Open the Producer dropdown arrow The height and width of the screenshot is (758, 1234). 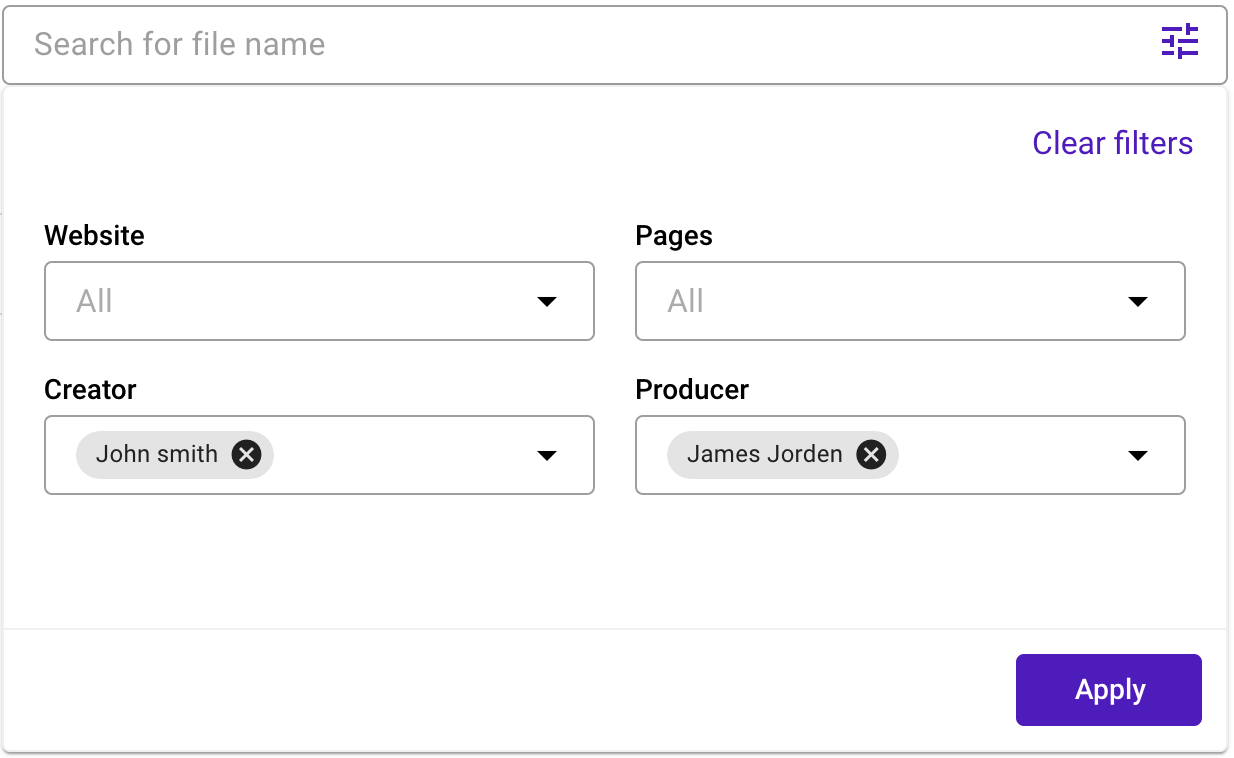(1138, 455)
